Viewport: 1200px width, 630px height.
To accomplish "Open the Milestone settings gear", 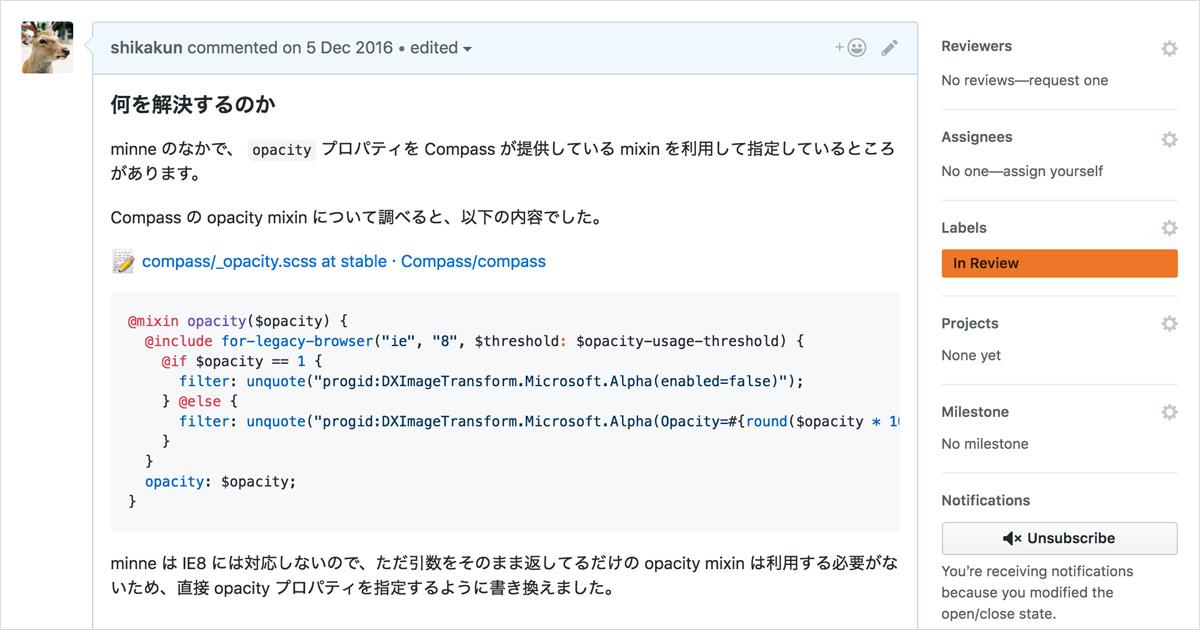I will coord(1168,411).
